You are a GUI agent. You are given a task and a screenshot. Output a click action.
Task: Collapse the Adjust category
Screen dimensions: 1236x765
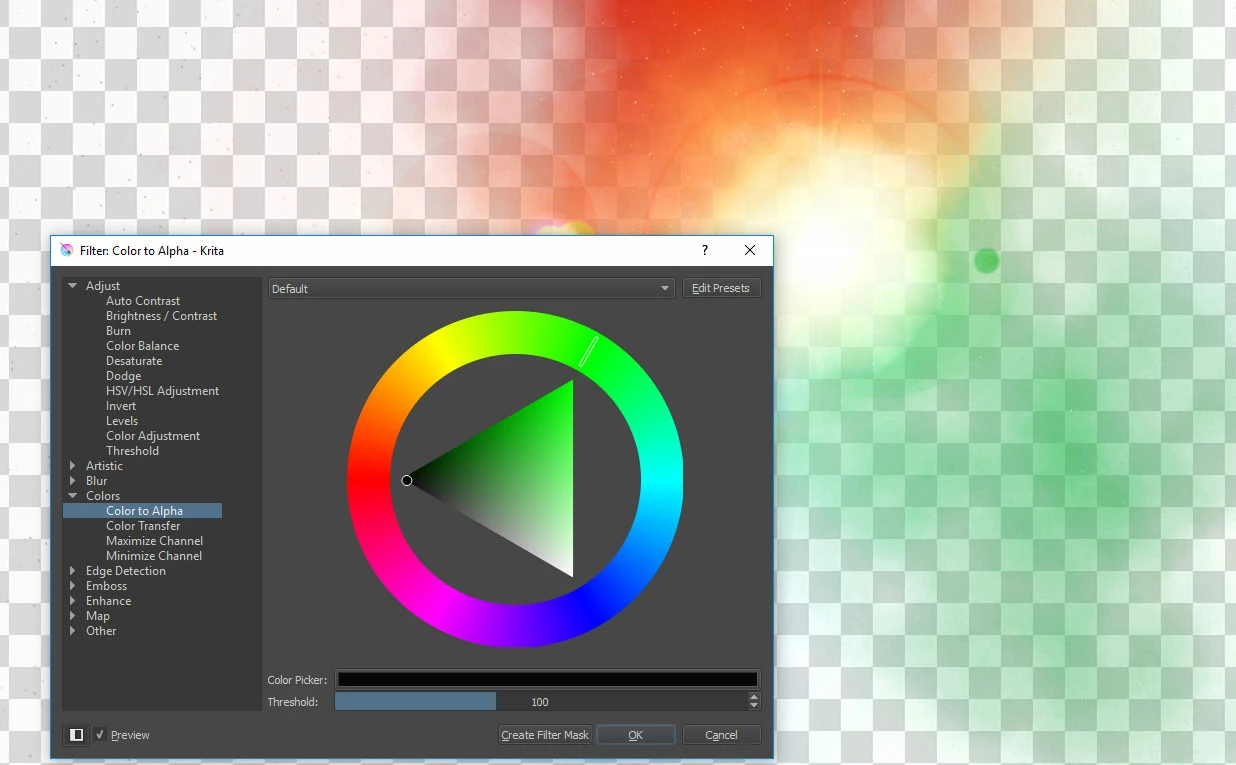(x=72, y=286)
